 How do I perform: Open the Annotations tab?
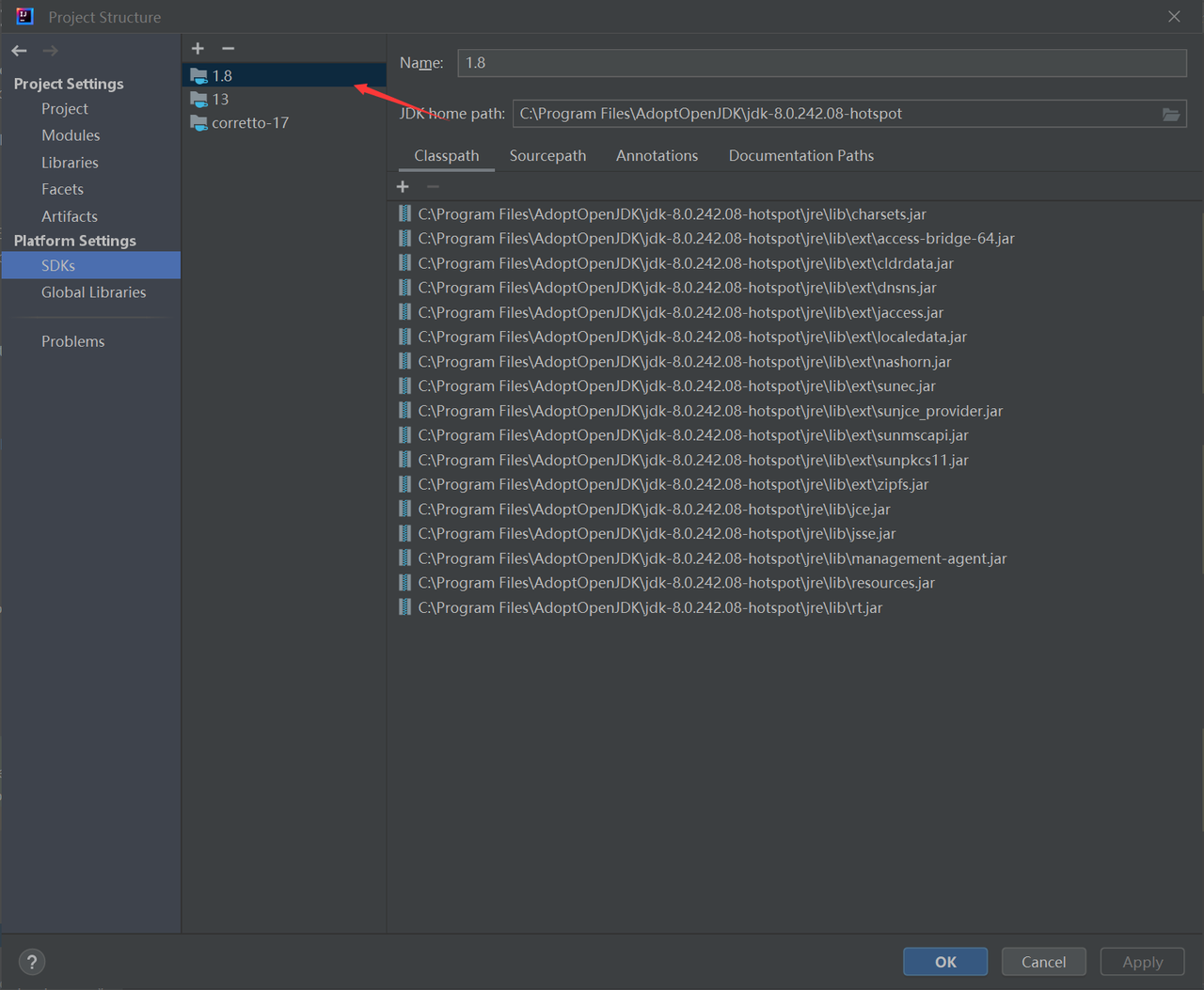(x=657, y=155)
